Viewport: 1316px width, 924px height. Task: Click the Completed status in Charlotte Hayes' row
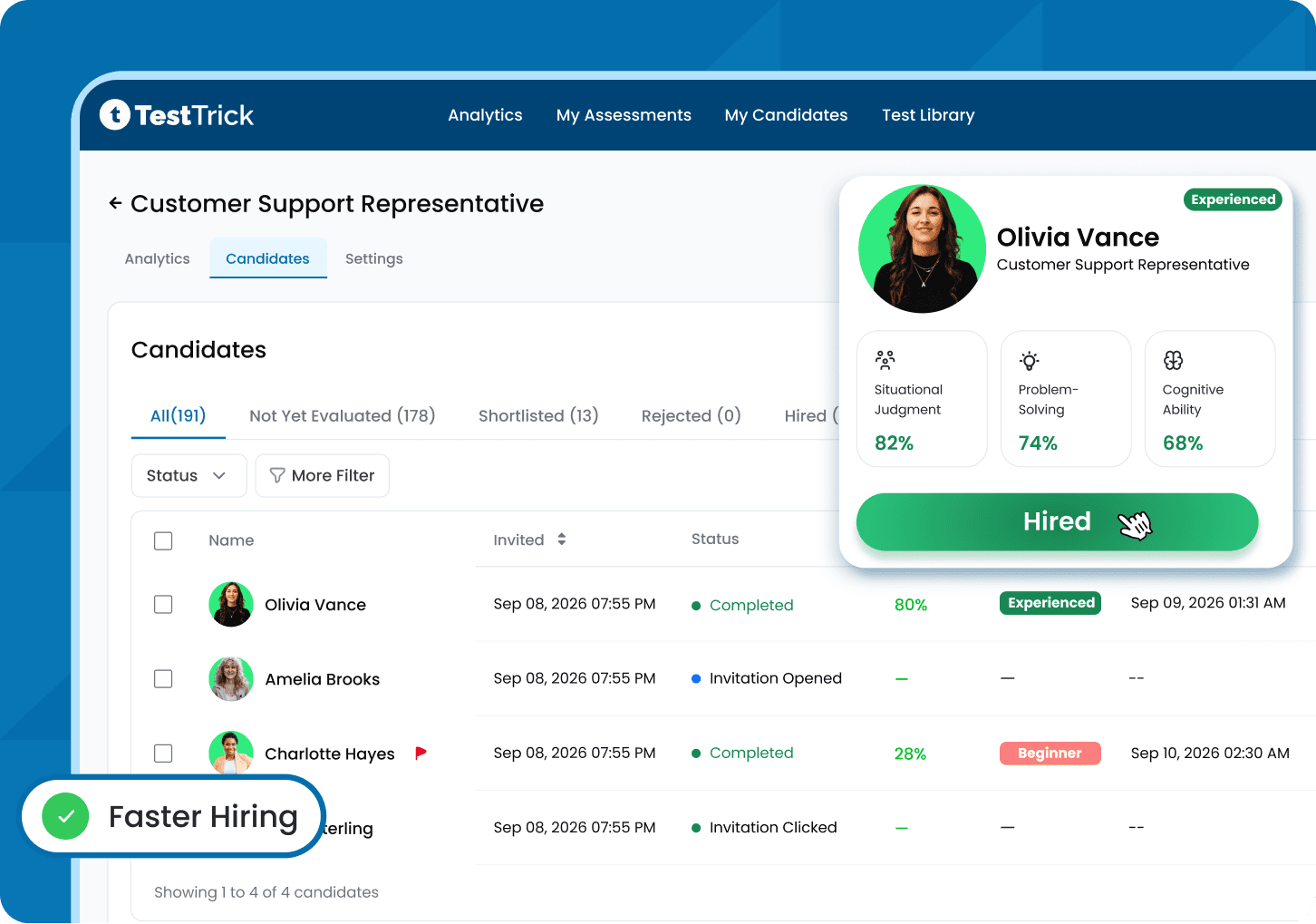coord(742,753)
